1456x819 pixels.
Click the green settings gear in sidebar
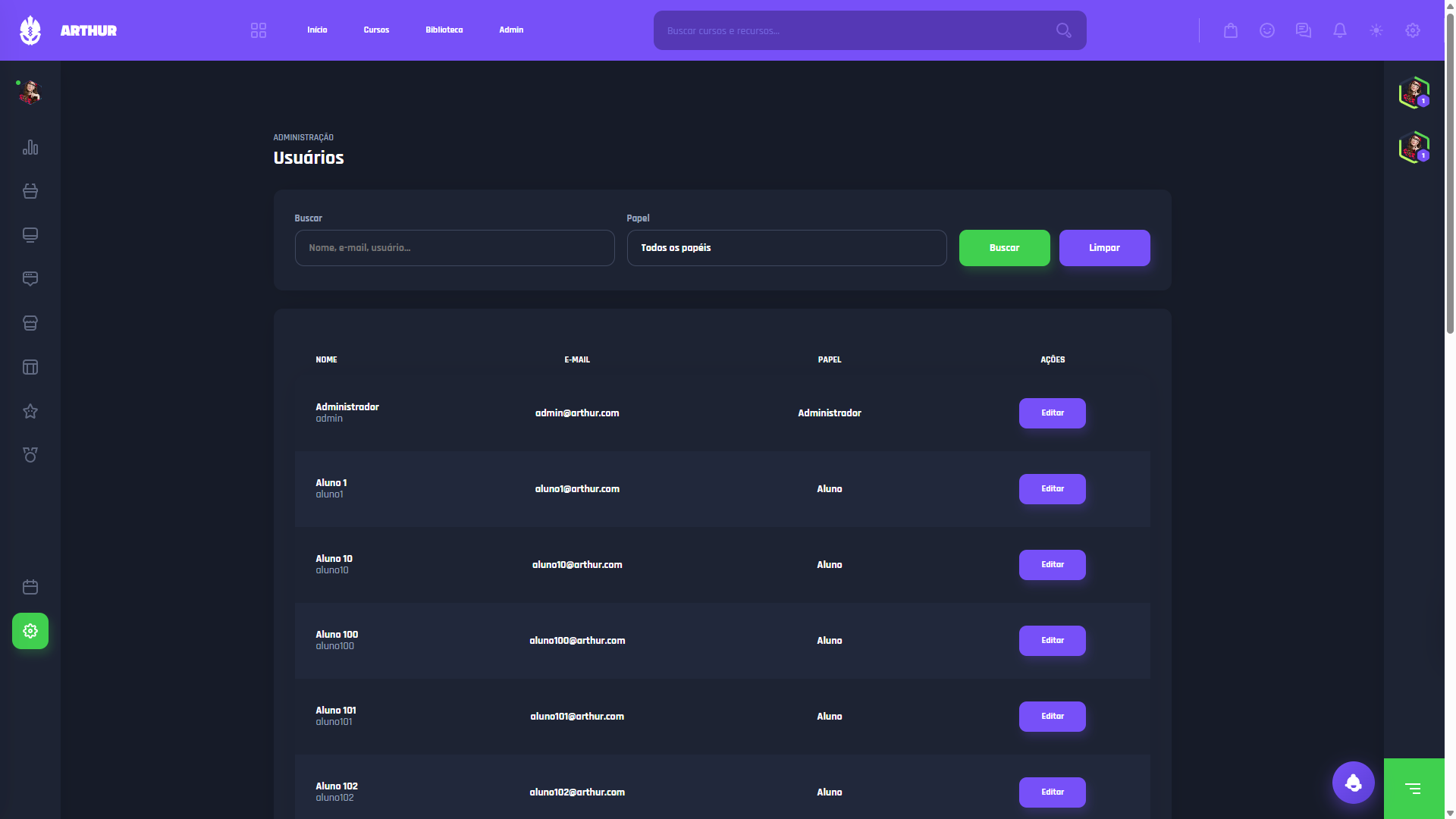pos(30,631)
